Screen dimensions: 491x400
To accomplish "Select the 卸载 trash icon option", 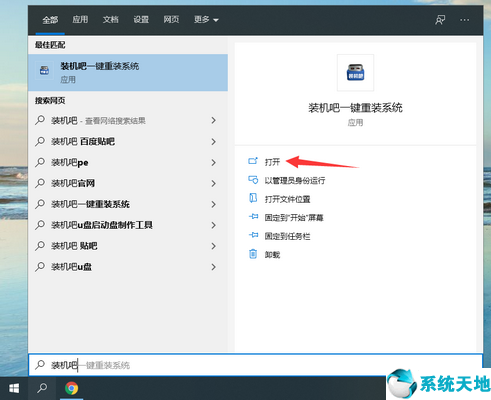I will (x=253, y=254).
